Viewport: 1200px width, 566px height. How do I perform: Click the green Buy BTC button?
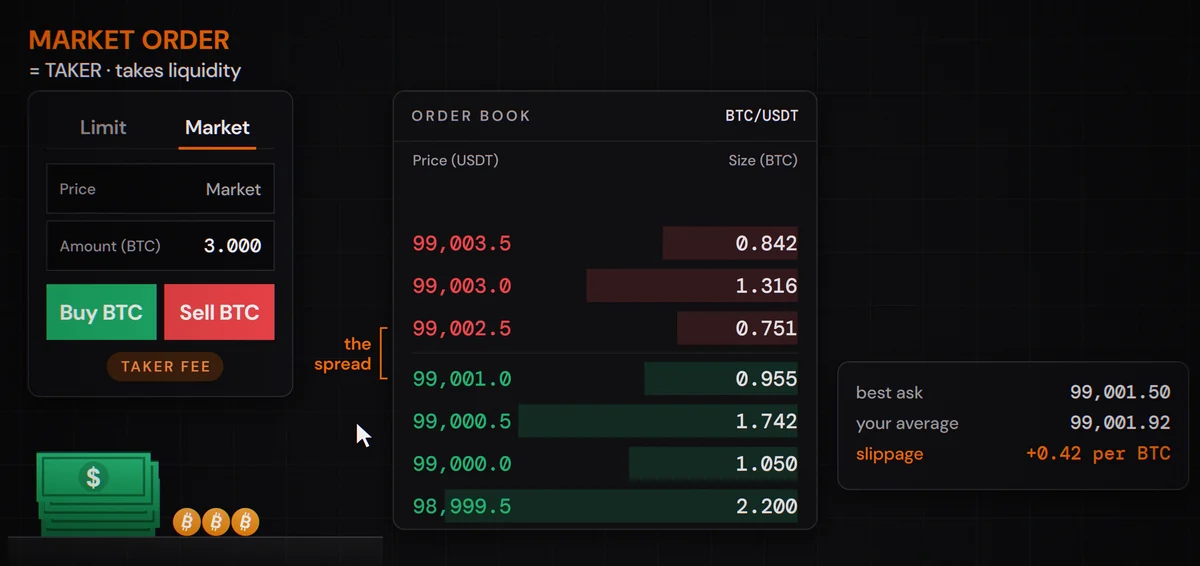click(x=101, y=312)
